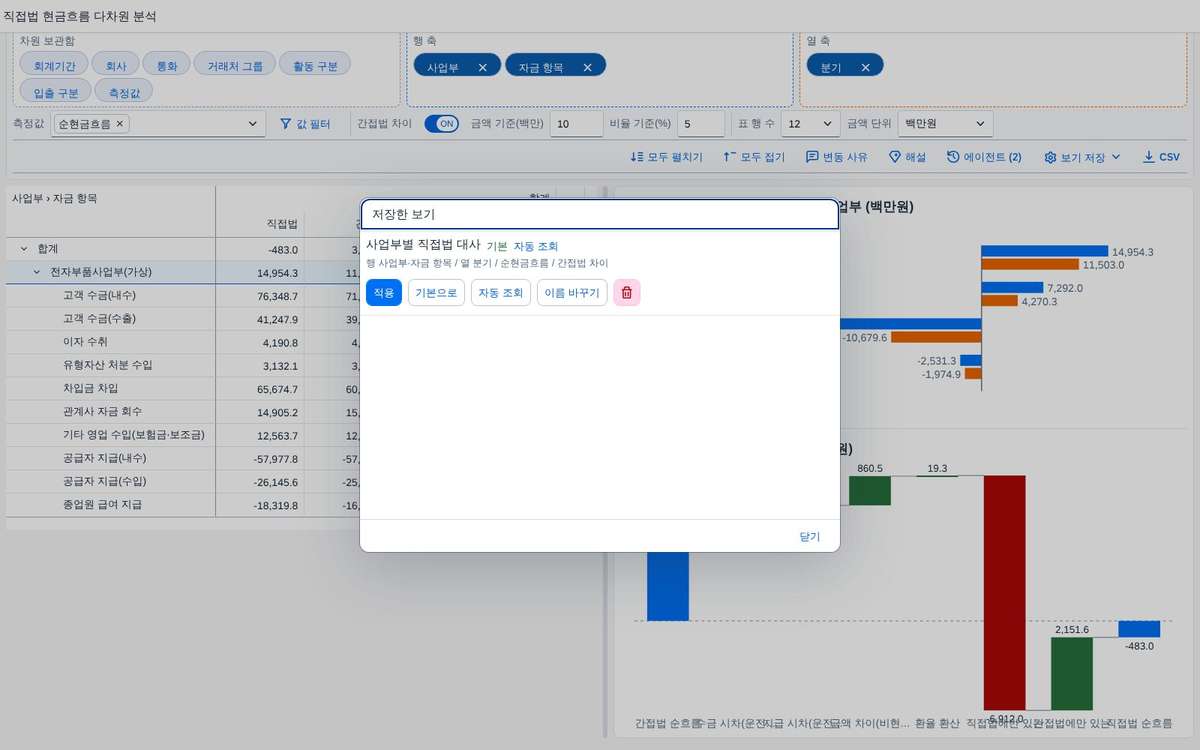
Task: Remove 사업부 chip from row axis
Action: pos(483,67)
